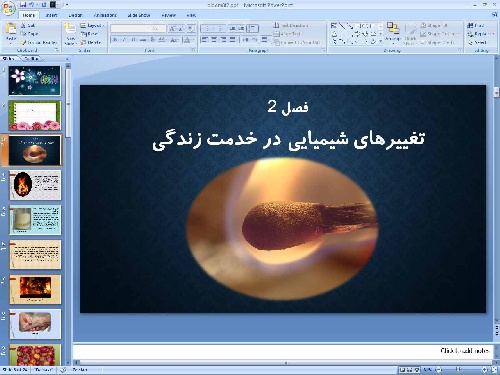Screen dimensions: 500x375
Task: Open the Office Button menu
Action: [9, 8]
